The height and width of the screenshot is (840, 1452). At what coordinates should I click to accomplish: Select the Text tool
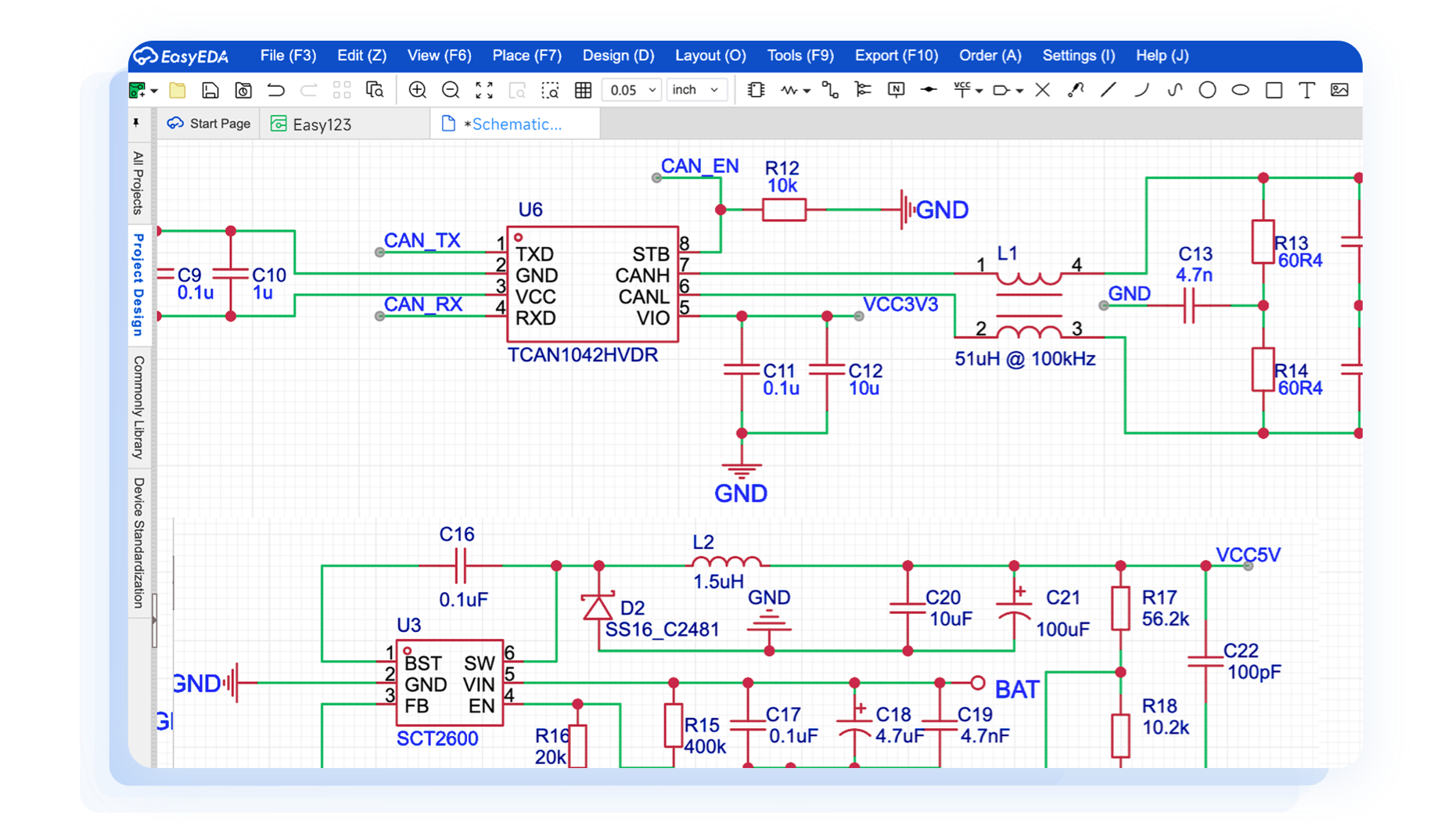pyautogui.click(x=1306, y=90)
